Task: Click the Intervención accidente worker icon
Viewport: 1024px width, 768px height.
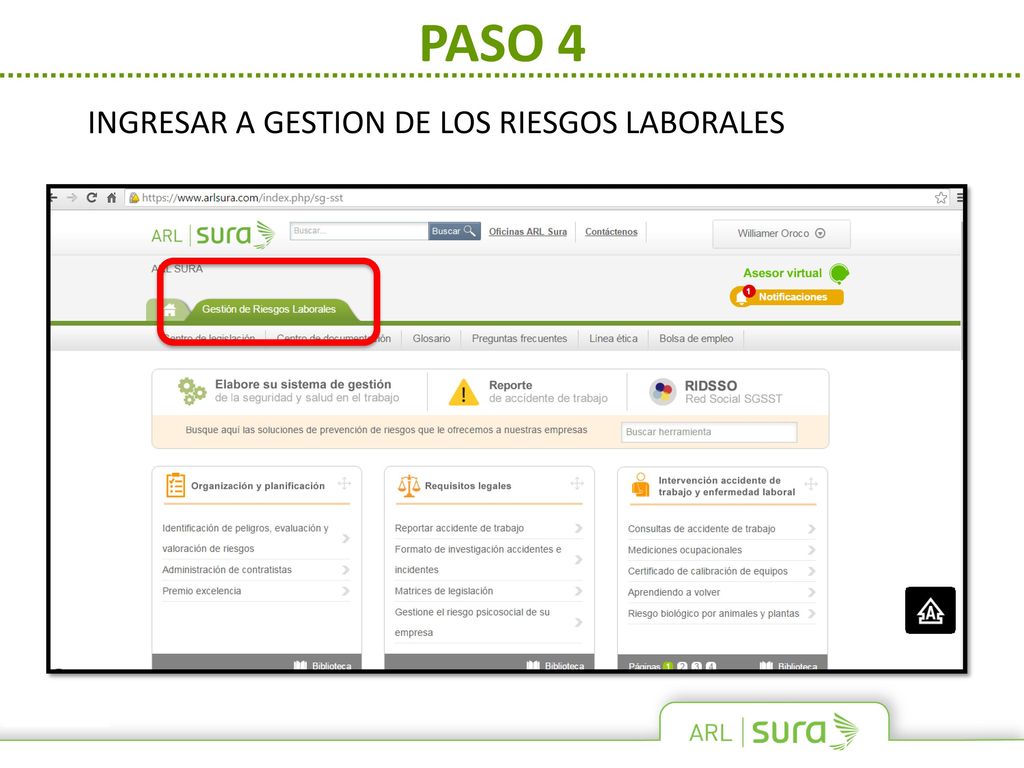Action: (641, 485)
